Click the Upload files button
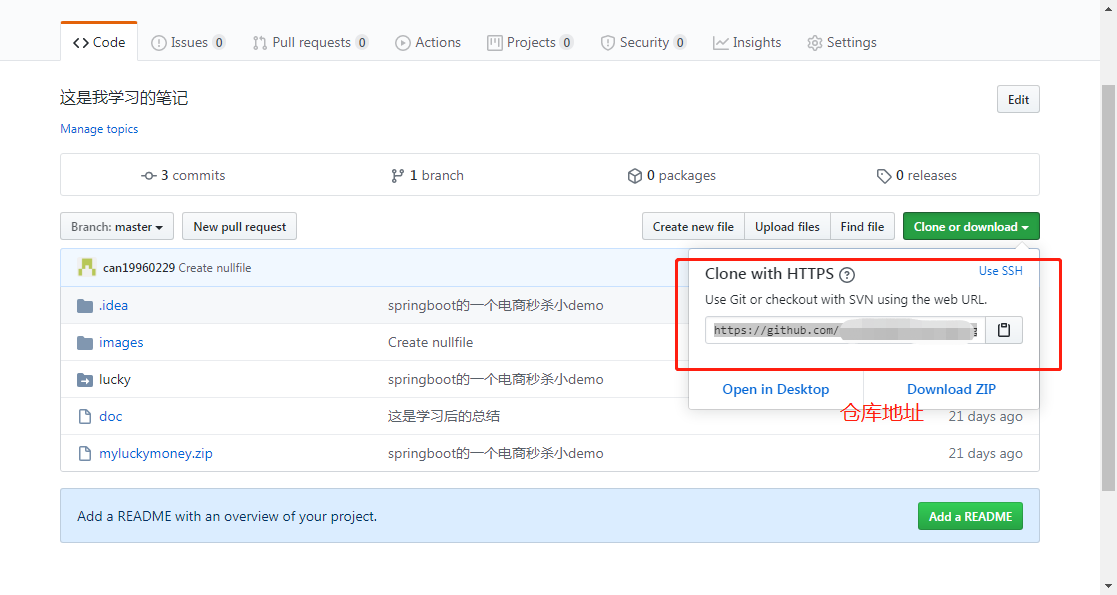 point(787,227)
